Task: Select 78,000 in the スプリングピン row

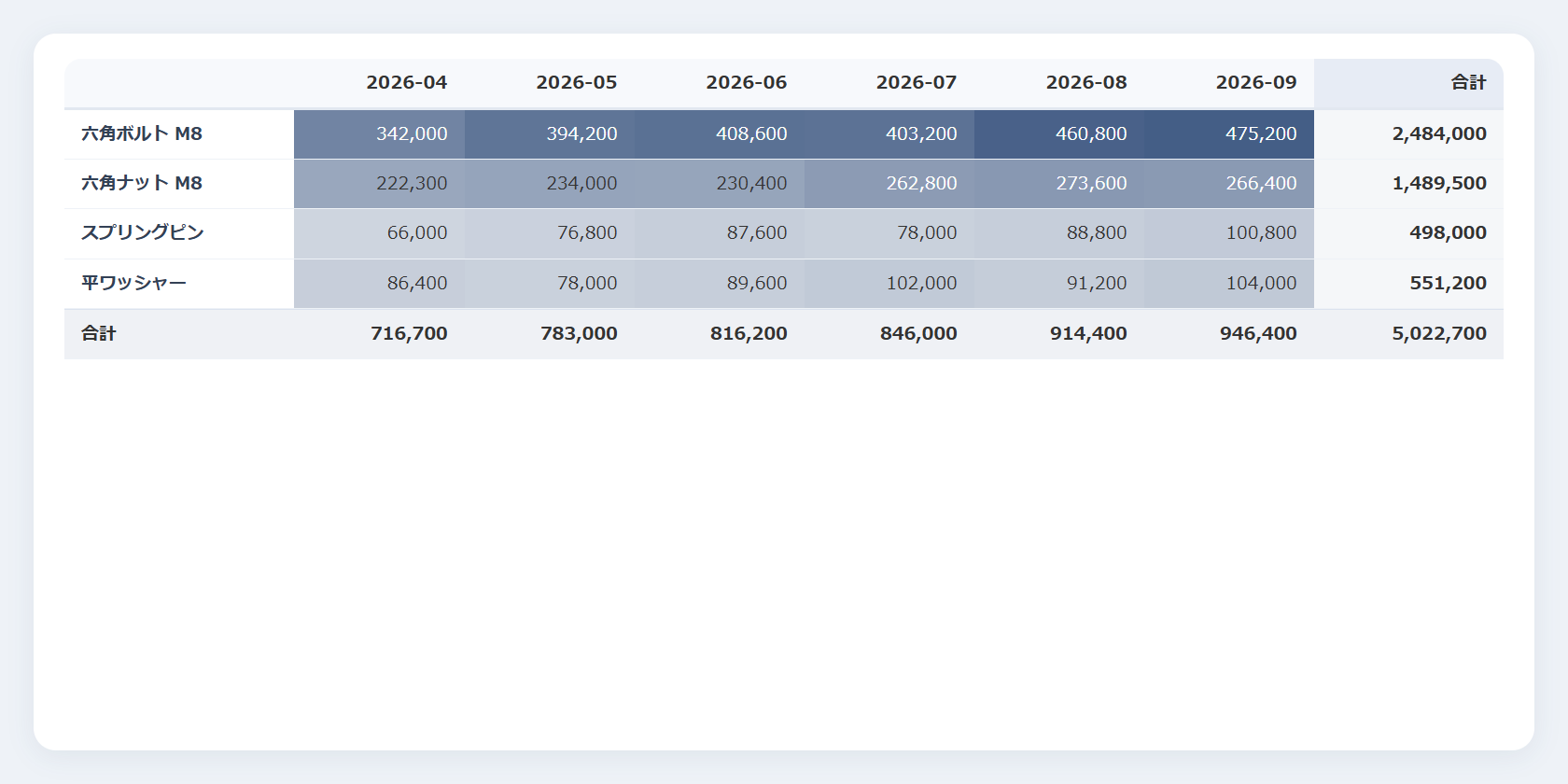Action: click(x=889, y=233)
